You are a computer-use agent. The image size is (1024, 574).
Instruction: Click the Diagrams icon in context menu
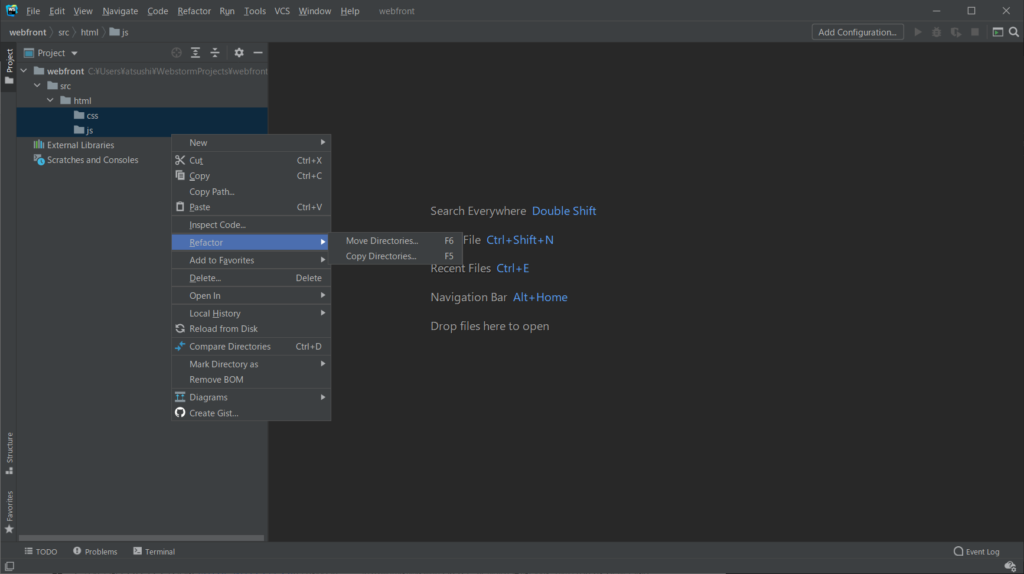[x=180, y=397]
